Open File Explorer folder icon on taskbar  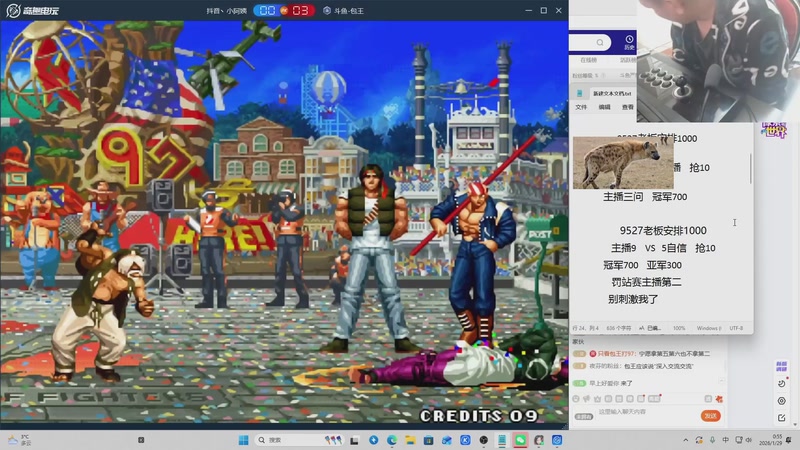tap(410, 440)
